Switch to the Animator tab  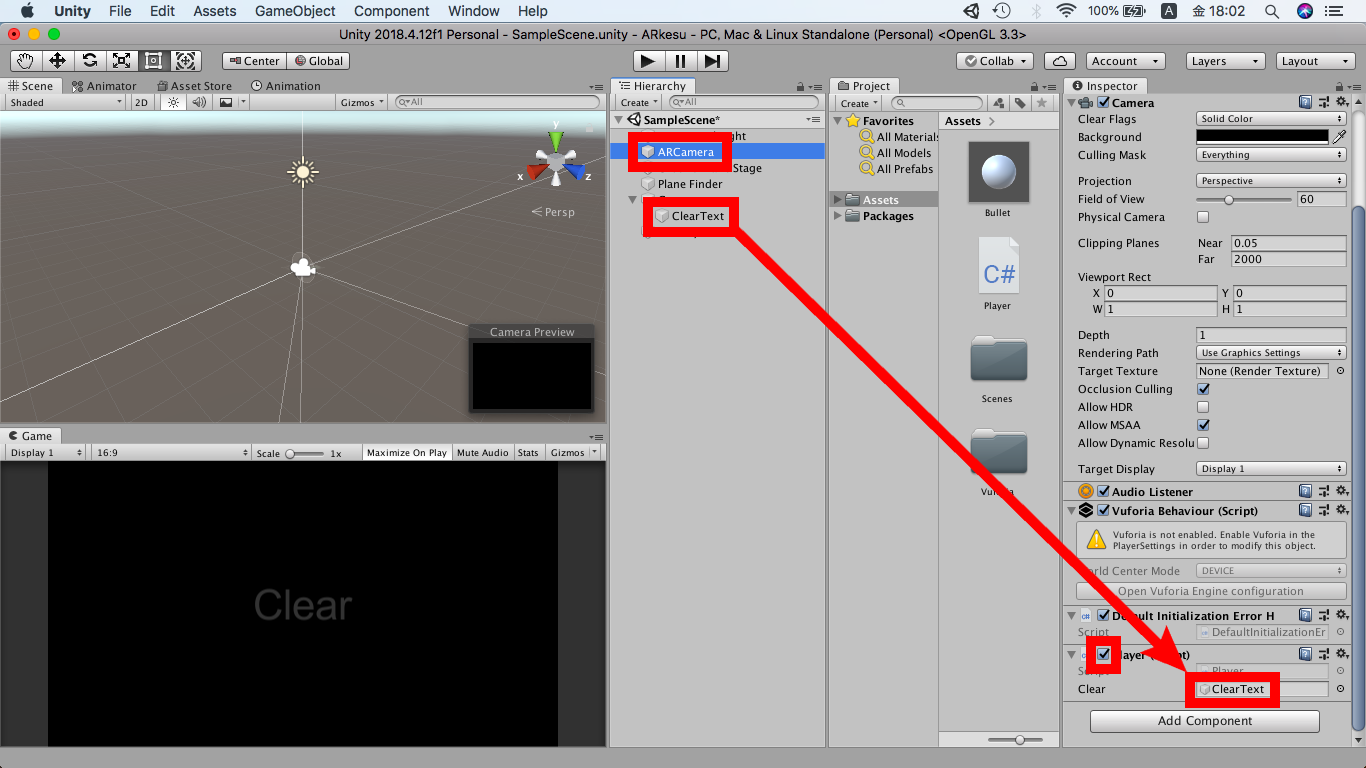(104, 86)
